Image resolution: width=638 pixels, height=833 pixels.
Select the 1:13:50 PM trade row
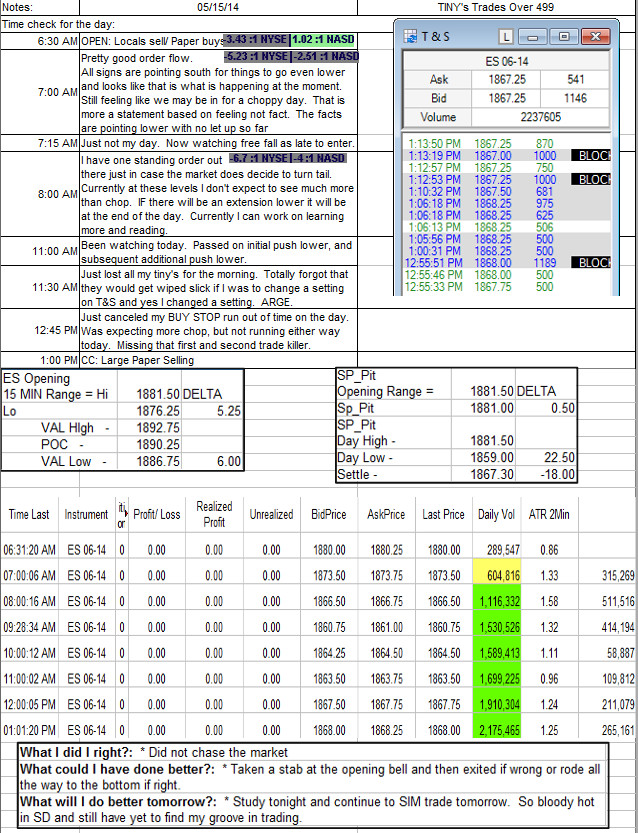click(x=507, y=144)
